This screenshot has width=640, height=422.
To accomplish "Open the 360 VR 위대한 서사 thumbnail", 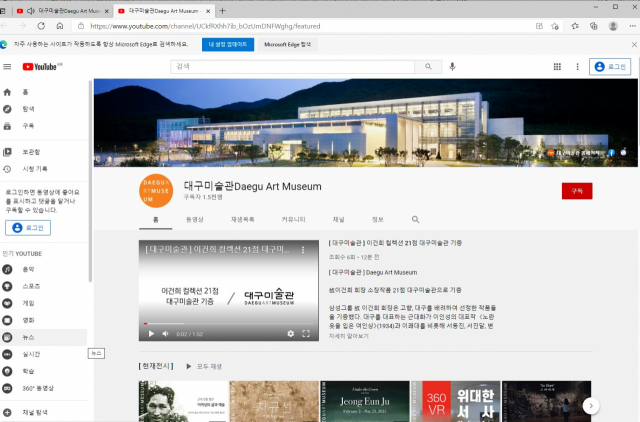I will pyautogui.click(x=456, y=402).
